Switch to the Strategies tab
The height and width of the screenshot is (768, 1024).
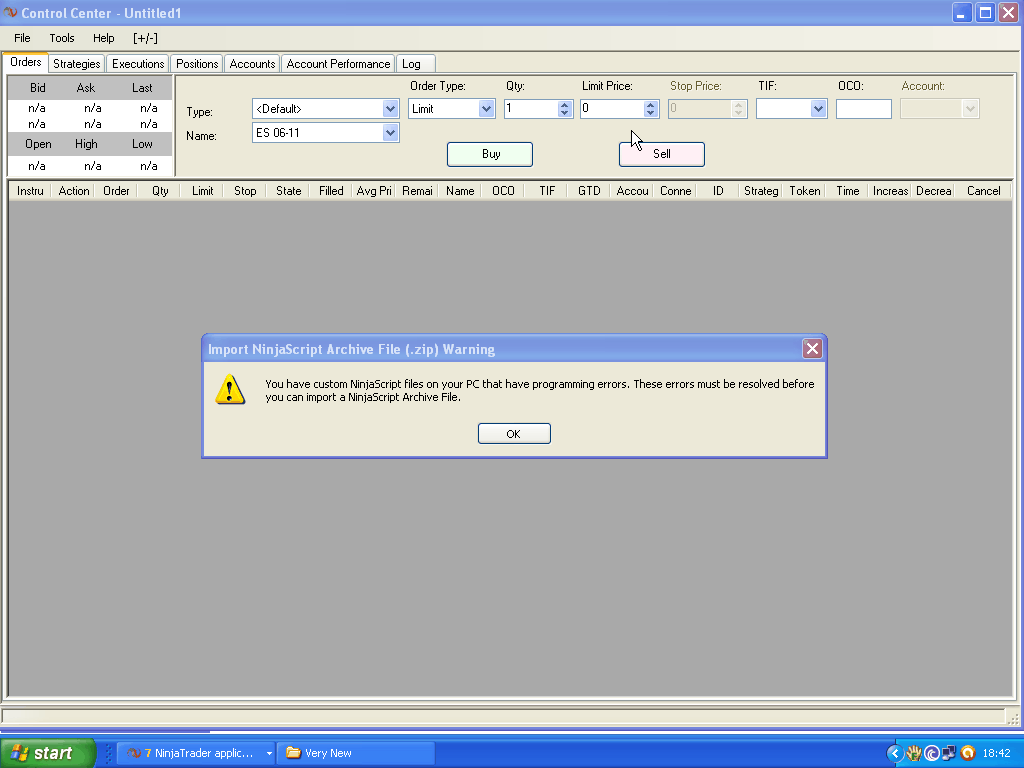tap(76, 63)
